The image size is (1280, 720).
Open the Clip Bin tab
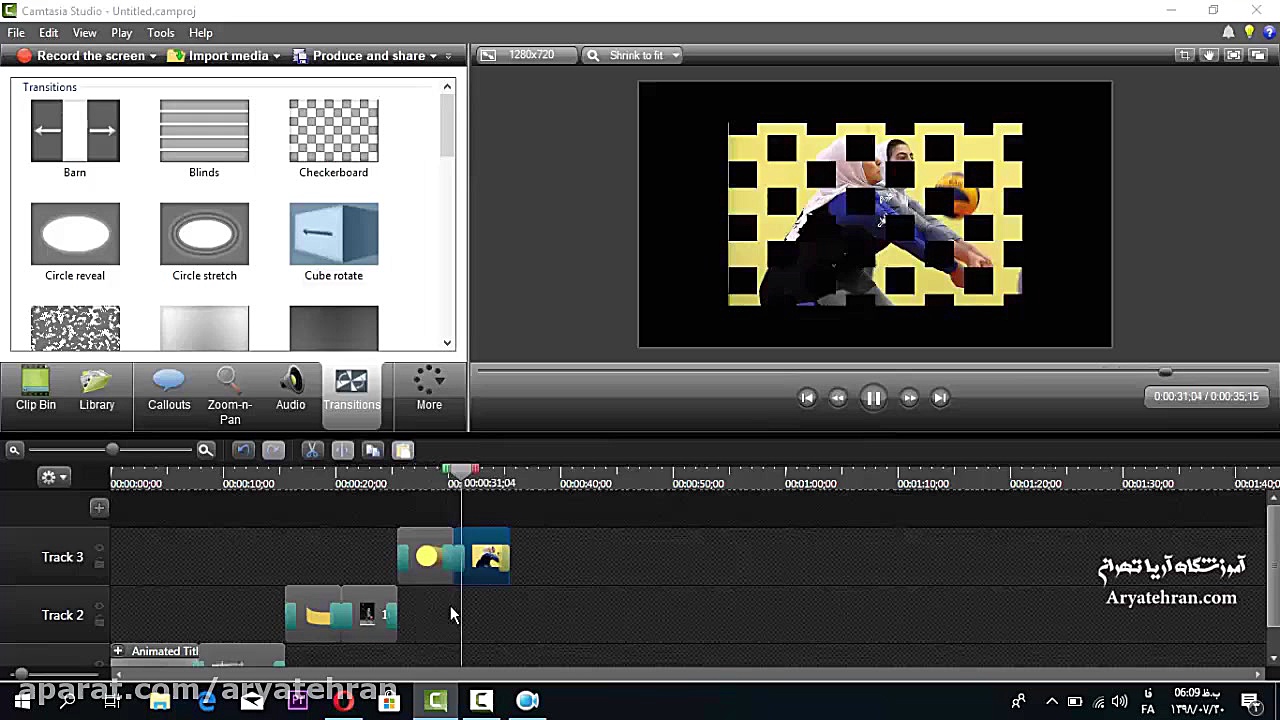coord(36,389)
